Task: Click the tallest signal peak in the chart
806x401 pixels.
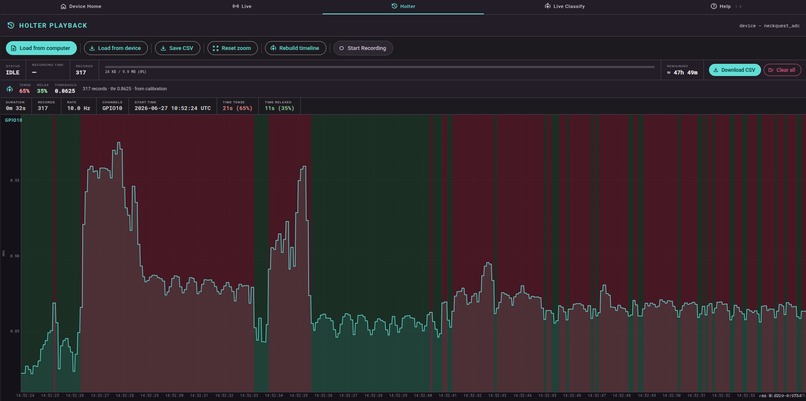Action: [x=119, y=143]
